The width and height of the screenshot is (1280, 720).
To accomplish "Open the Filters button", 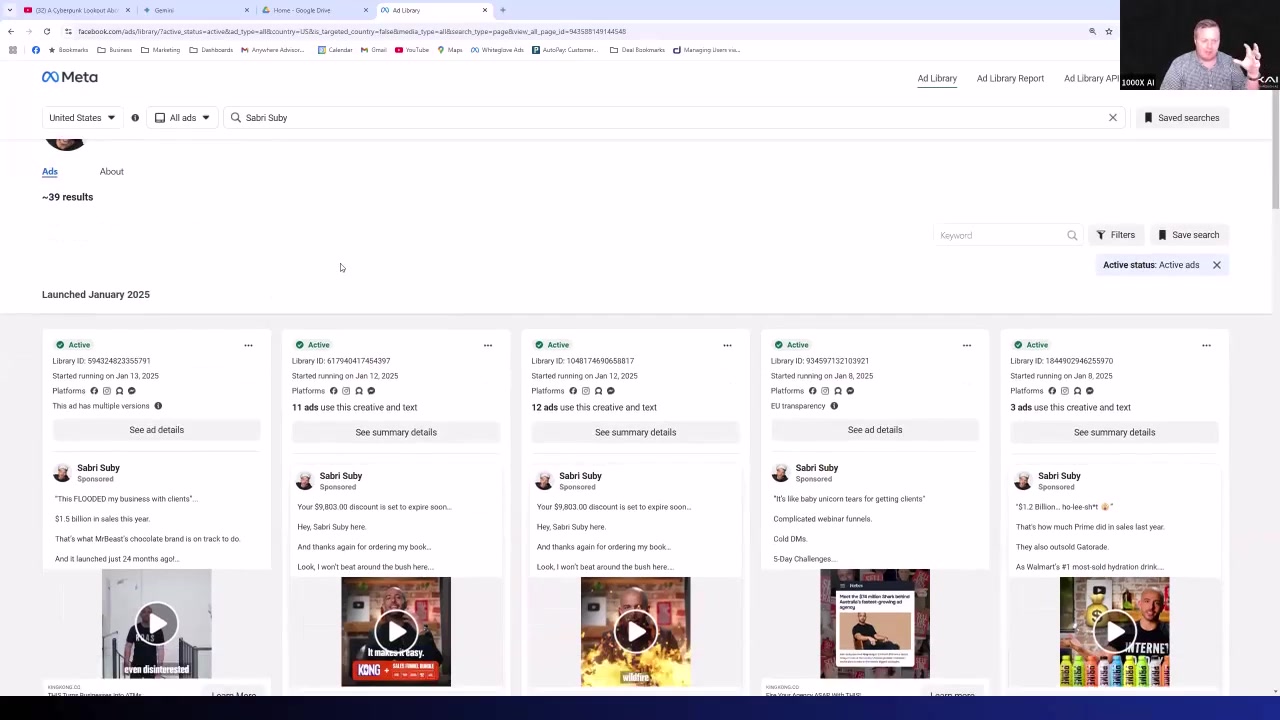I will tap(1115, 235).
